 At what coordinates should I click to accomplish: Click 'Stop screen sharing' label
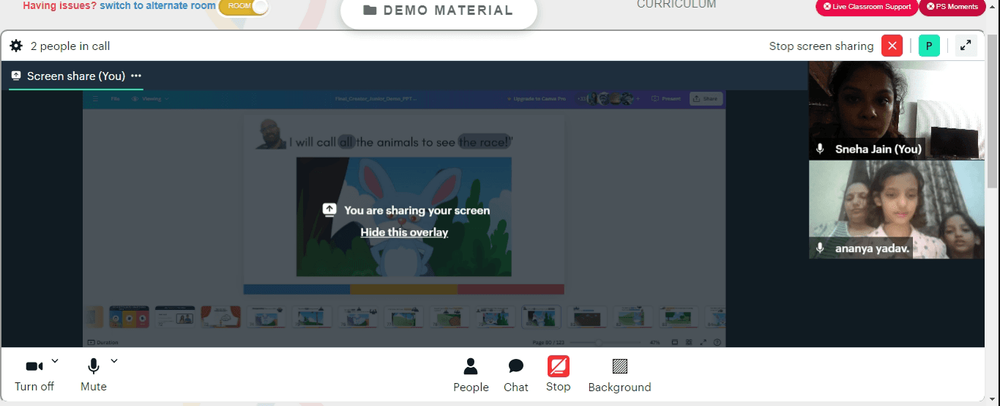click(821, 46)
